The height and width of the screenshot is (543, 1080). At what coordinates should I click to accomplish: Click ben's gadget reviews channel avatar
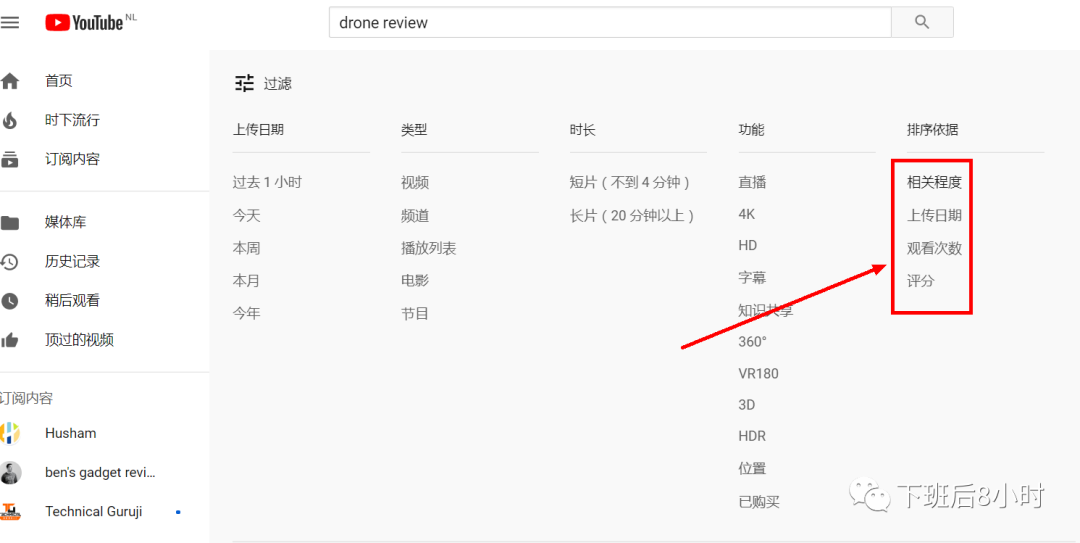coord(10,473)
